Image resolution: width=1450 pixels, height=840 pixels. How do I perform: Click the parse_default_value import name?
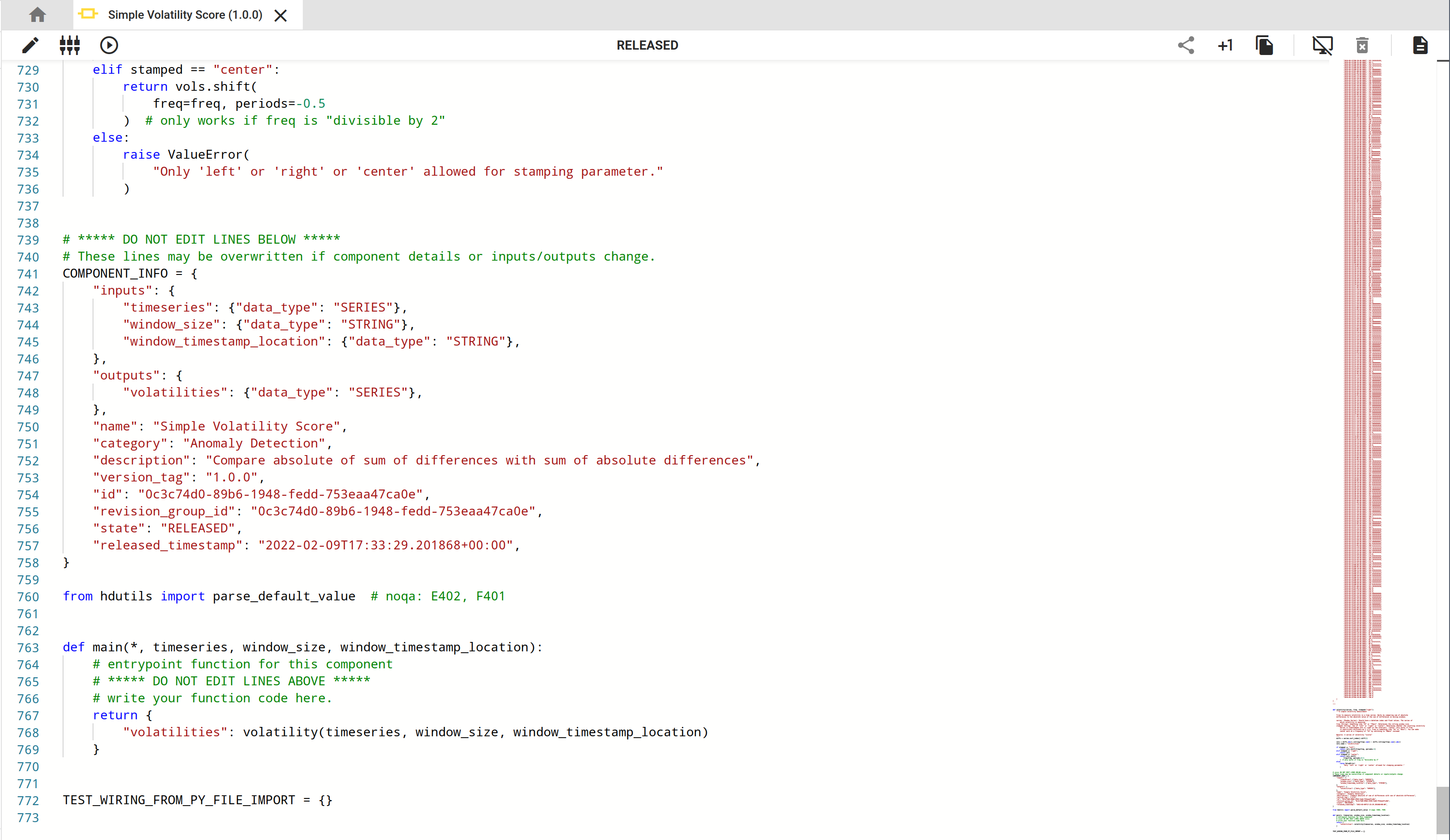[284, 596]
